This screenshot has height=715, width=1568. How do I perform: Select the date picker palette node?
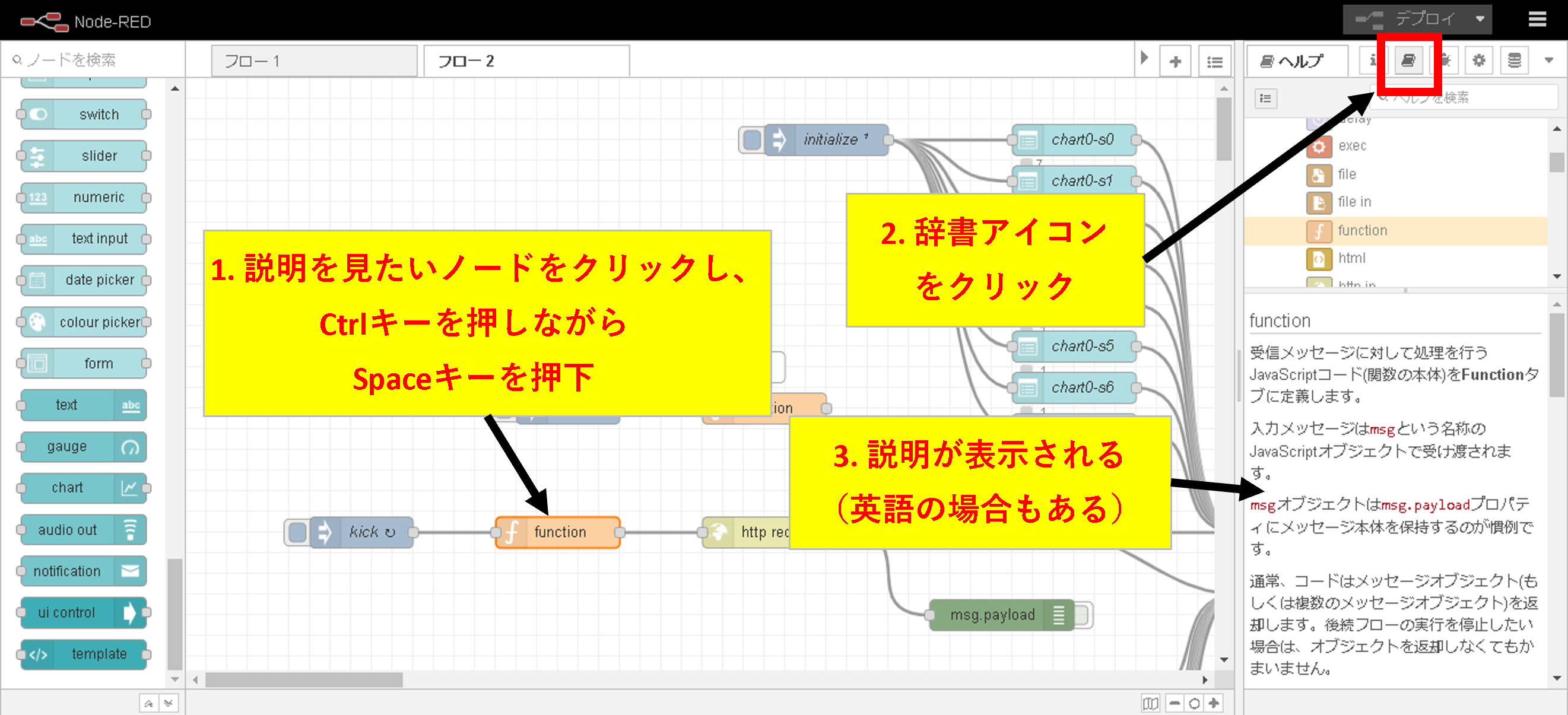tap(84, 280)
